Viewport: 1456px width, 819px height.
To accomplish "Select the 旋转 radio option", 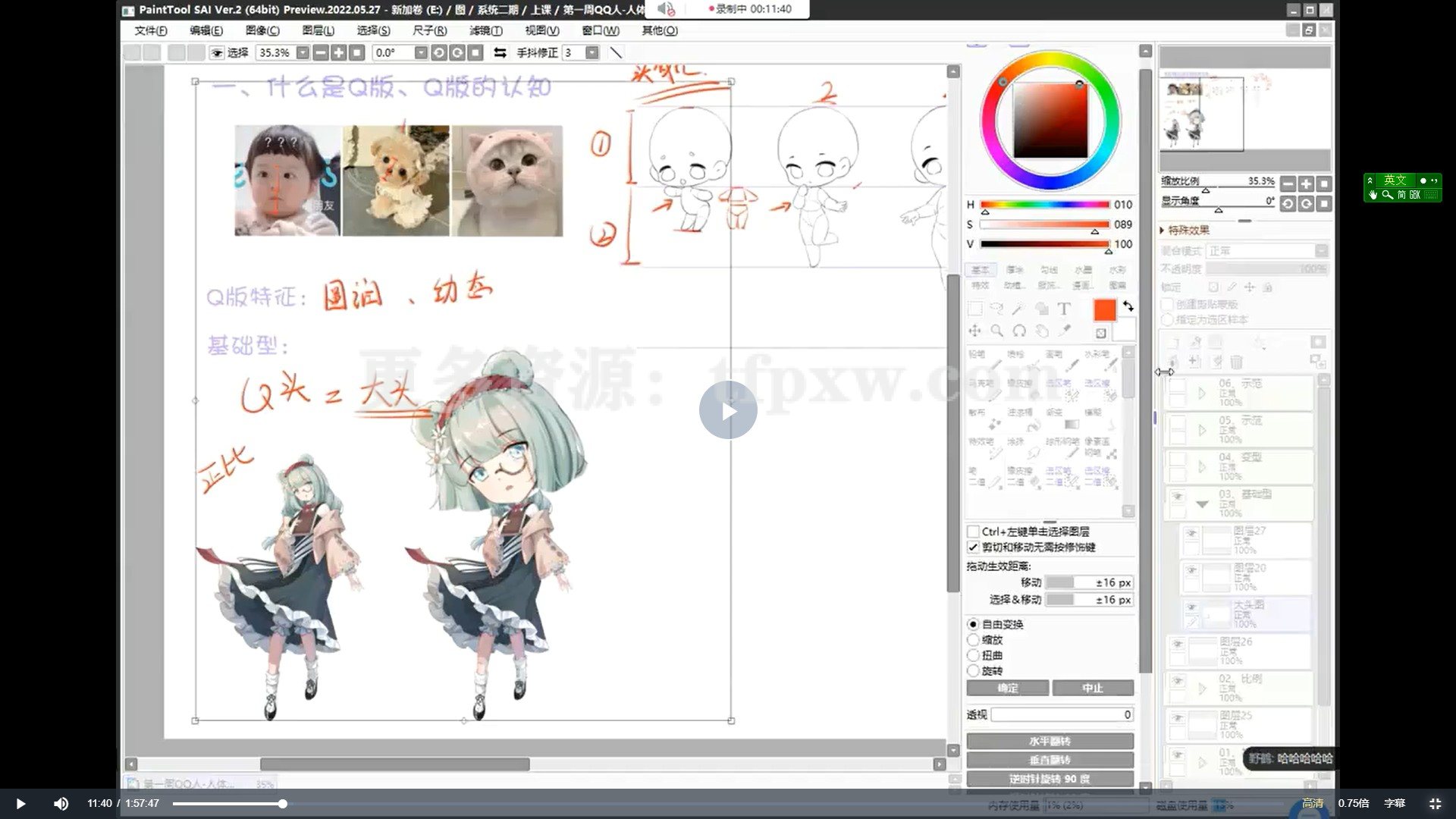I will coord(974,670).
